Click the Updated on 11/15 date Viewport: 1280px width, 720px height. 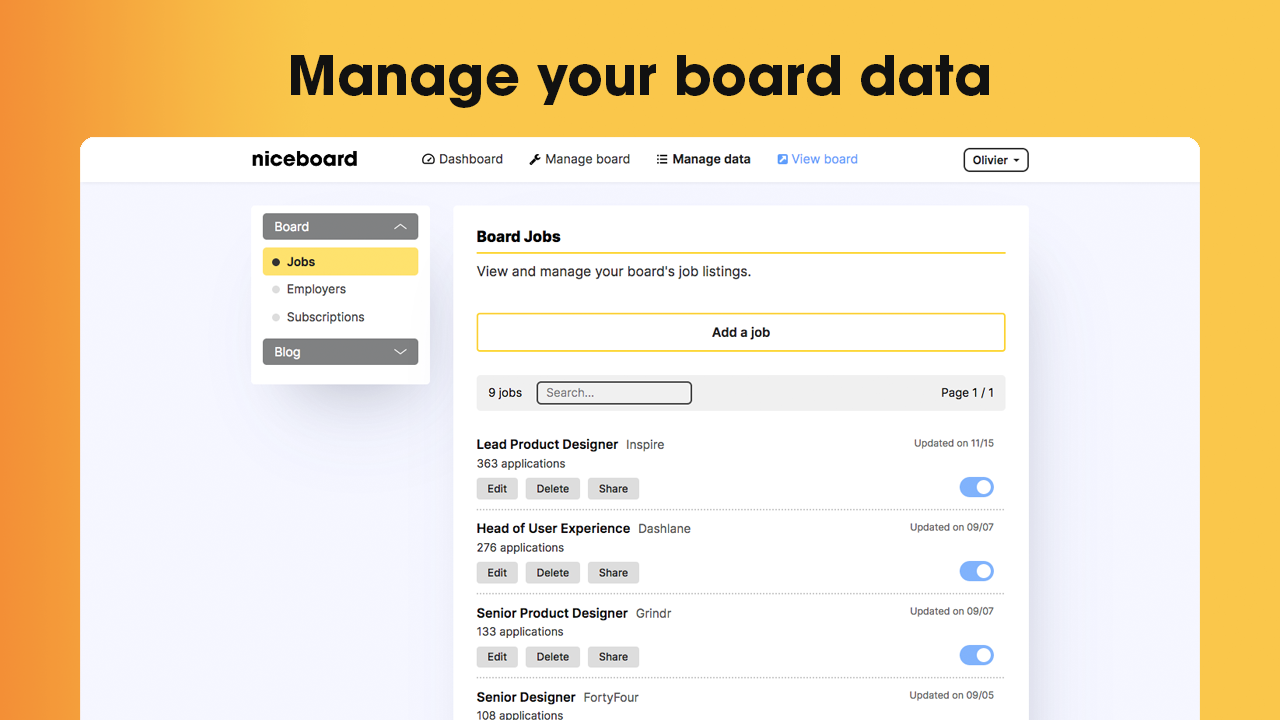(x=954, y=443)
